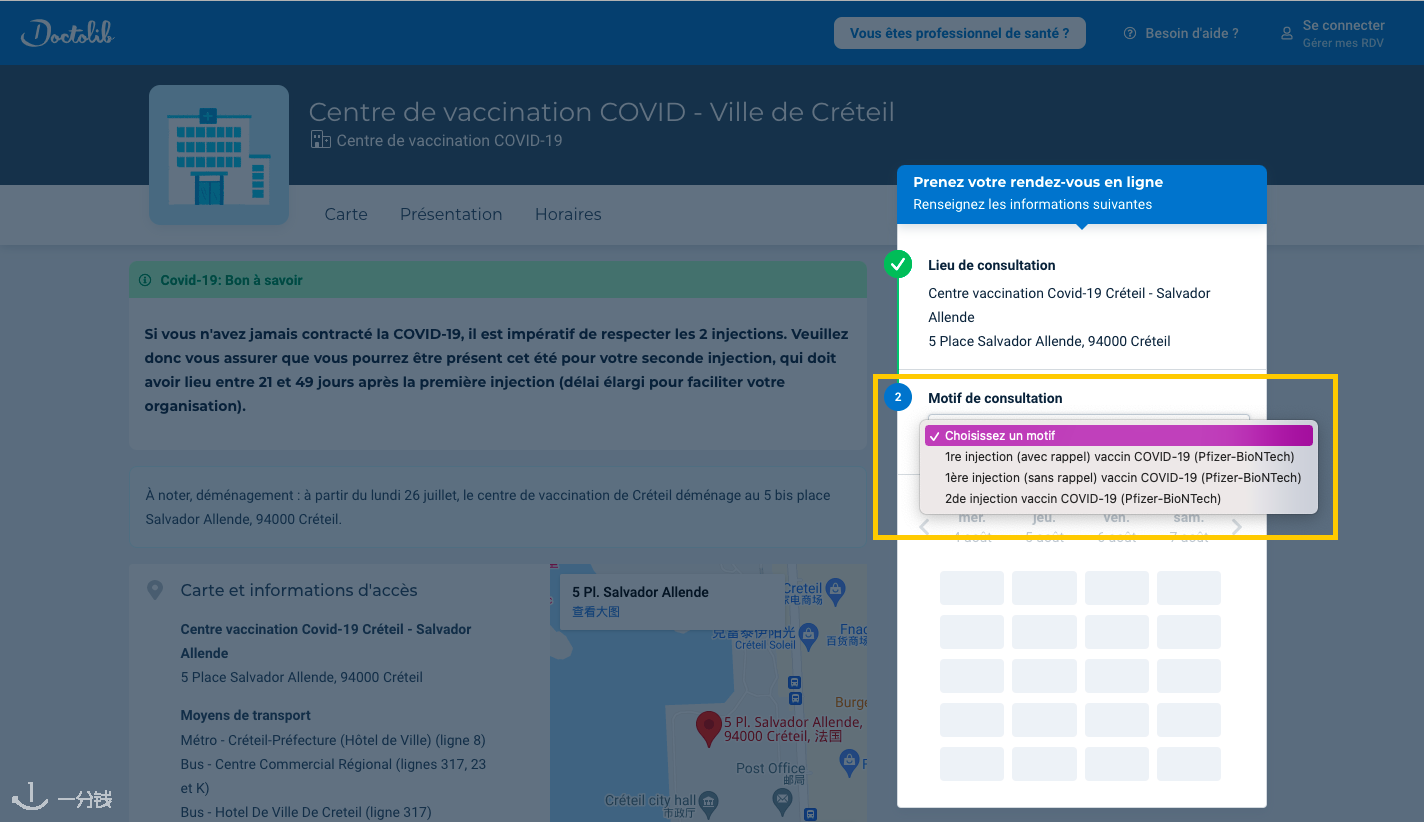Click Se connecter to manage appointments
The image size is (1424, 822).
1333,33
